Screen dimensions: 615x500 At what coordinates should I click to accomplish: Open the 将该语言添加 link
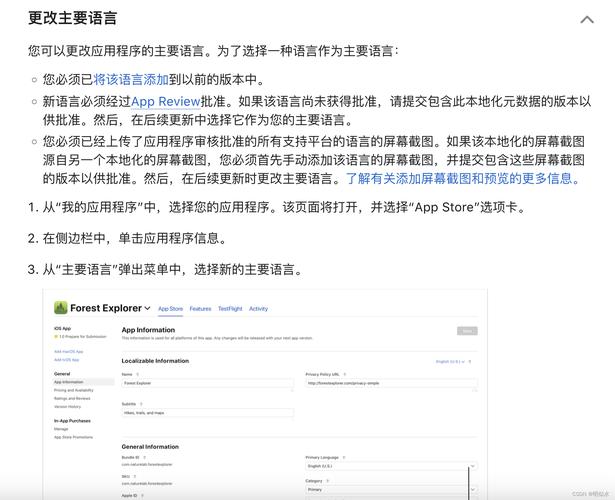[x=131, y=80]
